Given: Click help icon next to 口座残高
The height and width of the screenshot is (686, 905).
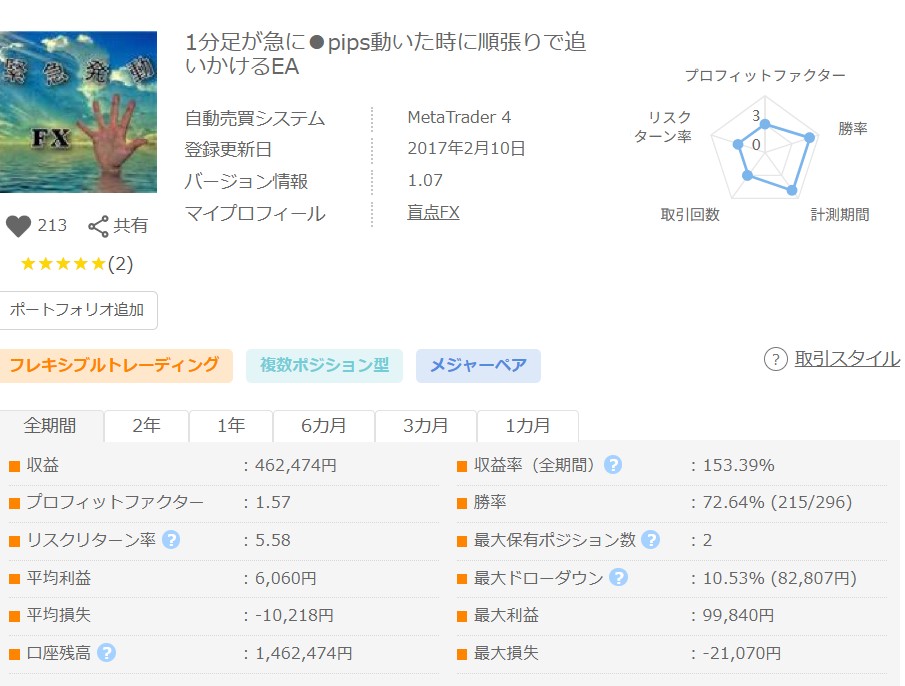Looking at the screenshot, I should pos(107,653).
